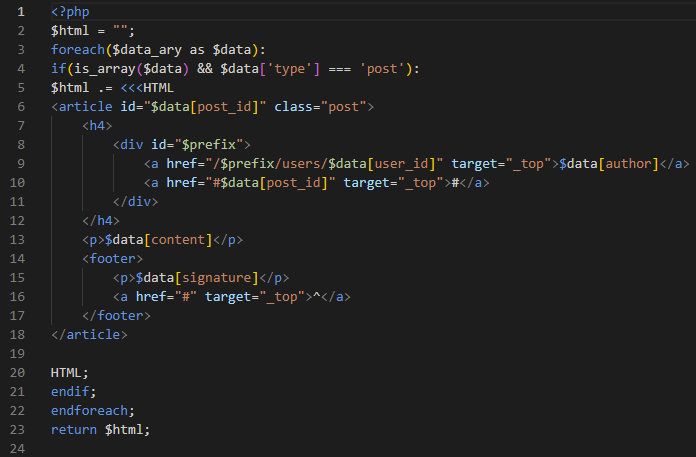Click the "^" caret link text
This screenshot has height=457, width=696.
(x=317, y=297)
